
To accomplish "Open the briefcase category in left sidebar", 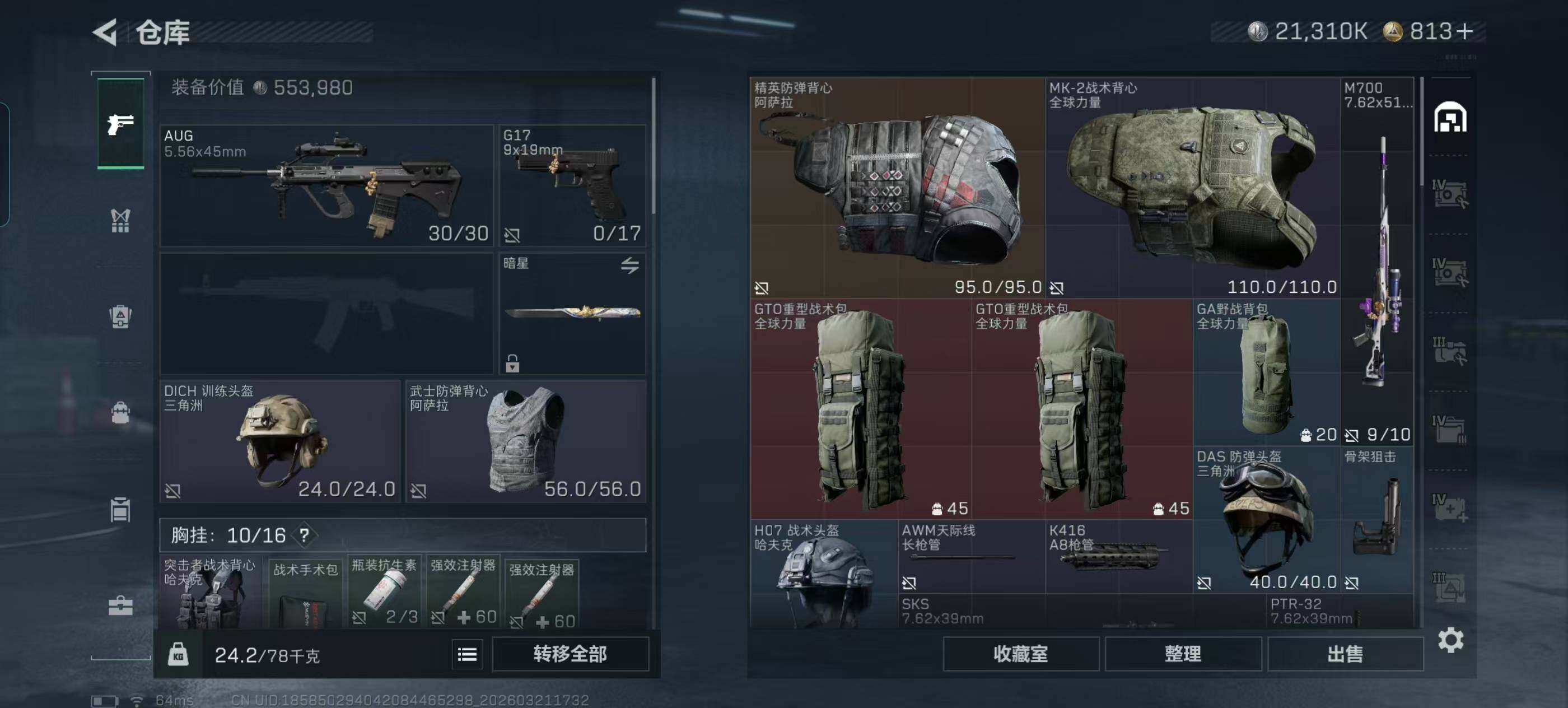I will (x=120, y=605).
